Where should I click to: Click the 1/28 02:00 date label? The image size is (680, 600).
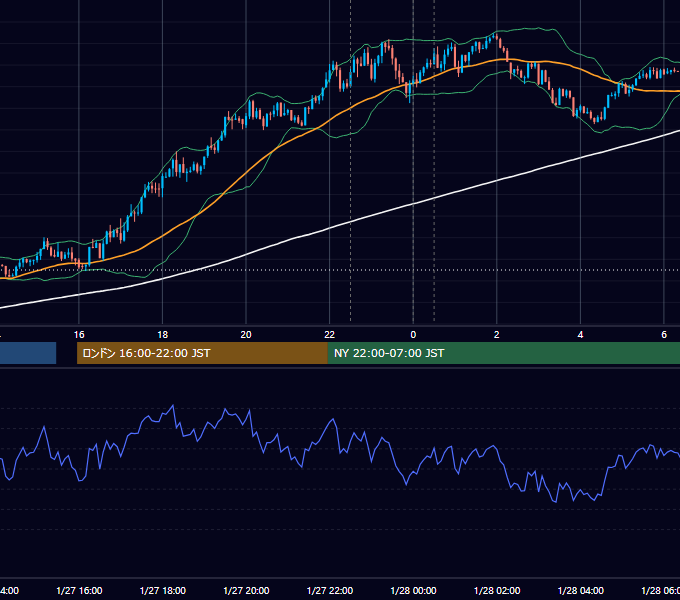pos(497,590)
